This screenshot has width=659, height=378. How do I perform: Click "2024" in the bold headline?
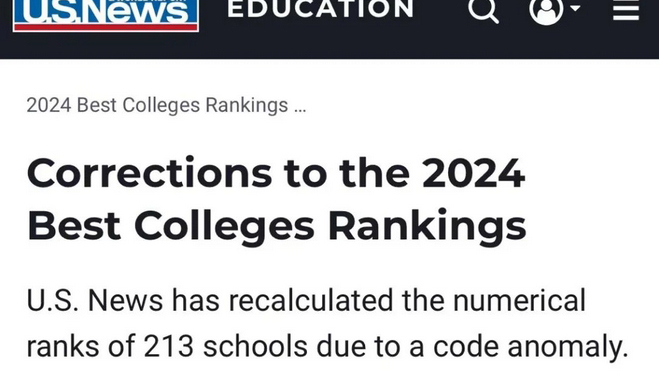(474, 173)
